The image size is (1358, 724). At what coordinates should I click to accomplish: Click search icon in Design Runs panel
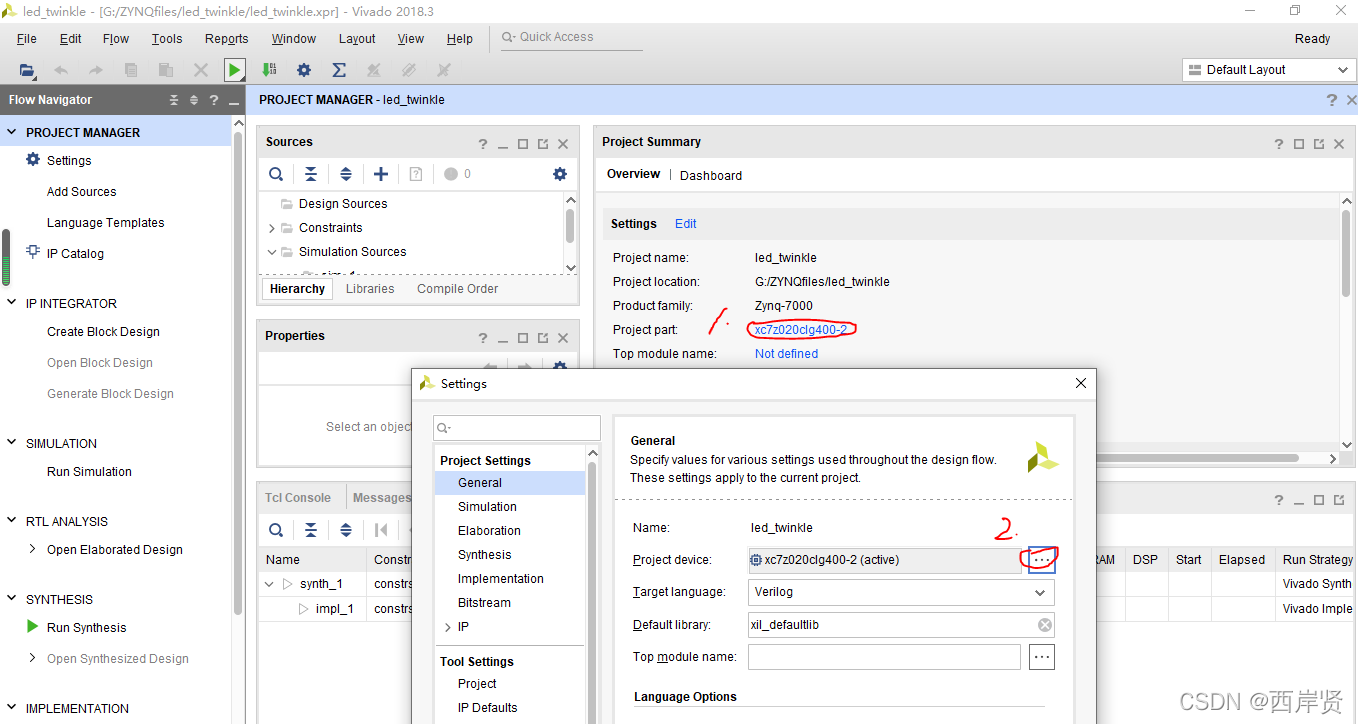click(x=276, y=530)
